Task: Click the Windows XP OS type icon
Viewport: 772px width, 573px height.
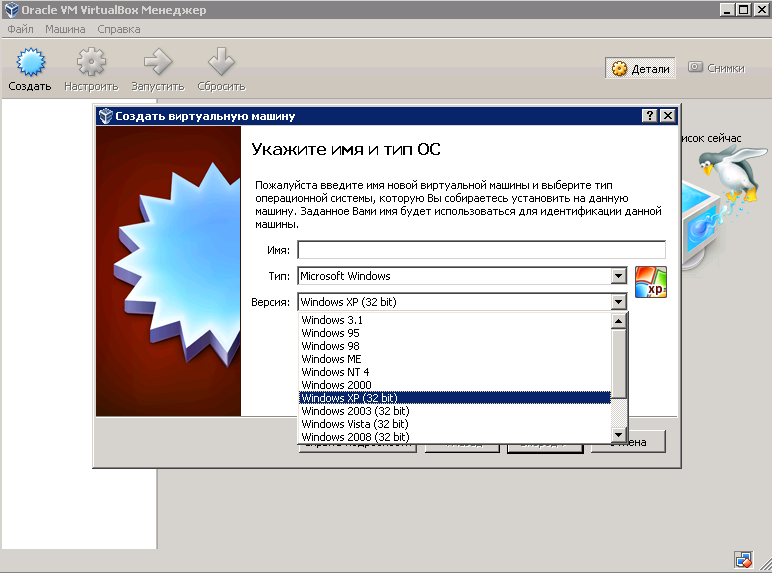Action: [x=651, y=282]
